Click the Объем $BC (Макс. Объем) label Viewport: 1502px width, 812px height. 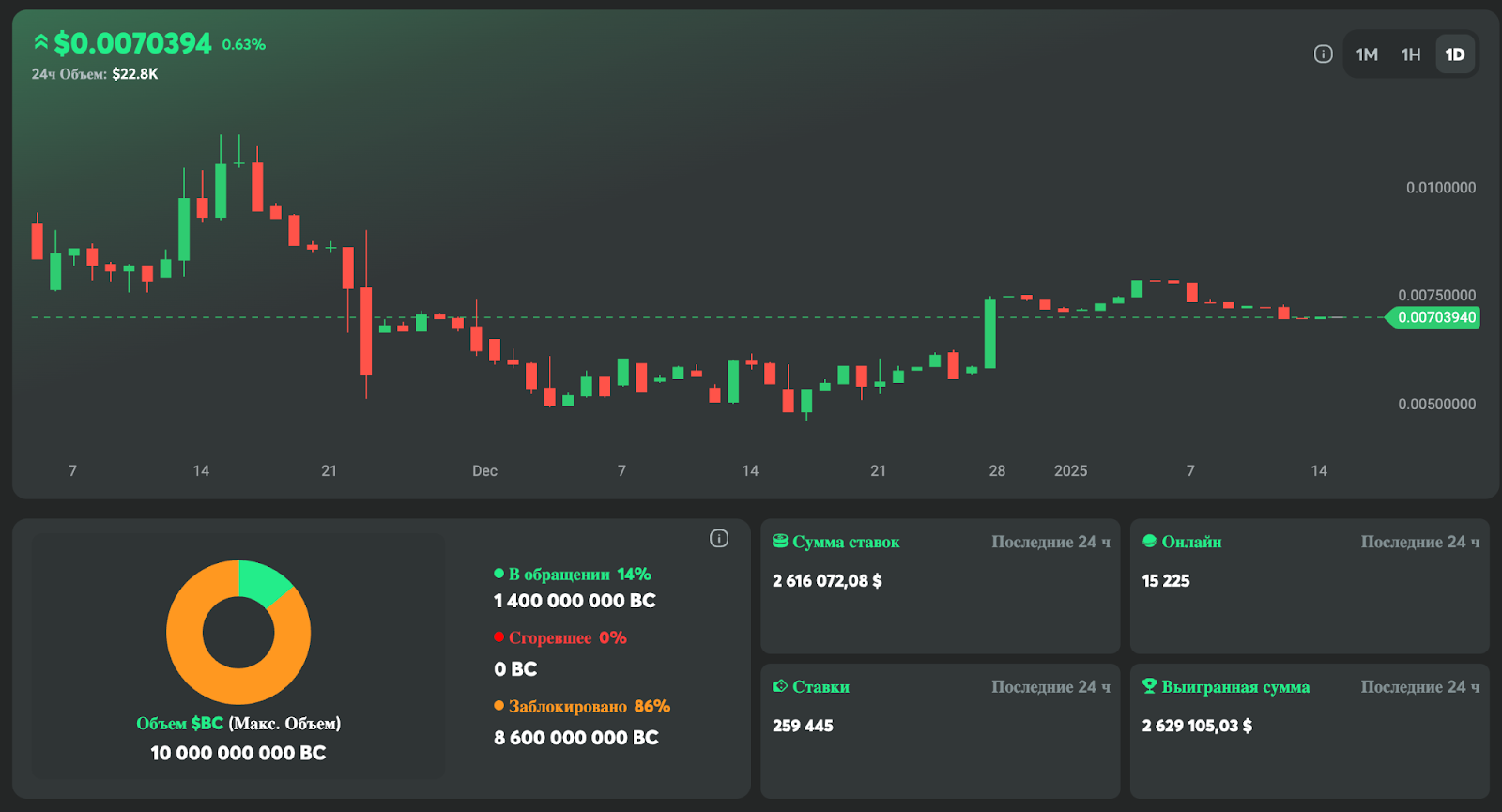[x=238, y=724]
